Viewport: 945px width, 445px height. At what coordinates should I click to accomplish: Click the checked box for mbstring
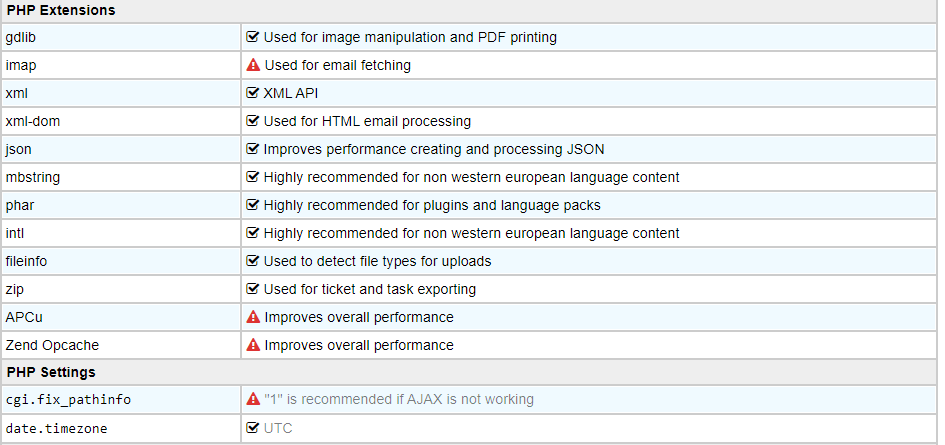click(253, 177)
